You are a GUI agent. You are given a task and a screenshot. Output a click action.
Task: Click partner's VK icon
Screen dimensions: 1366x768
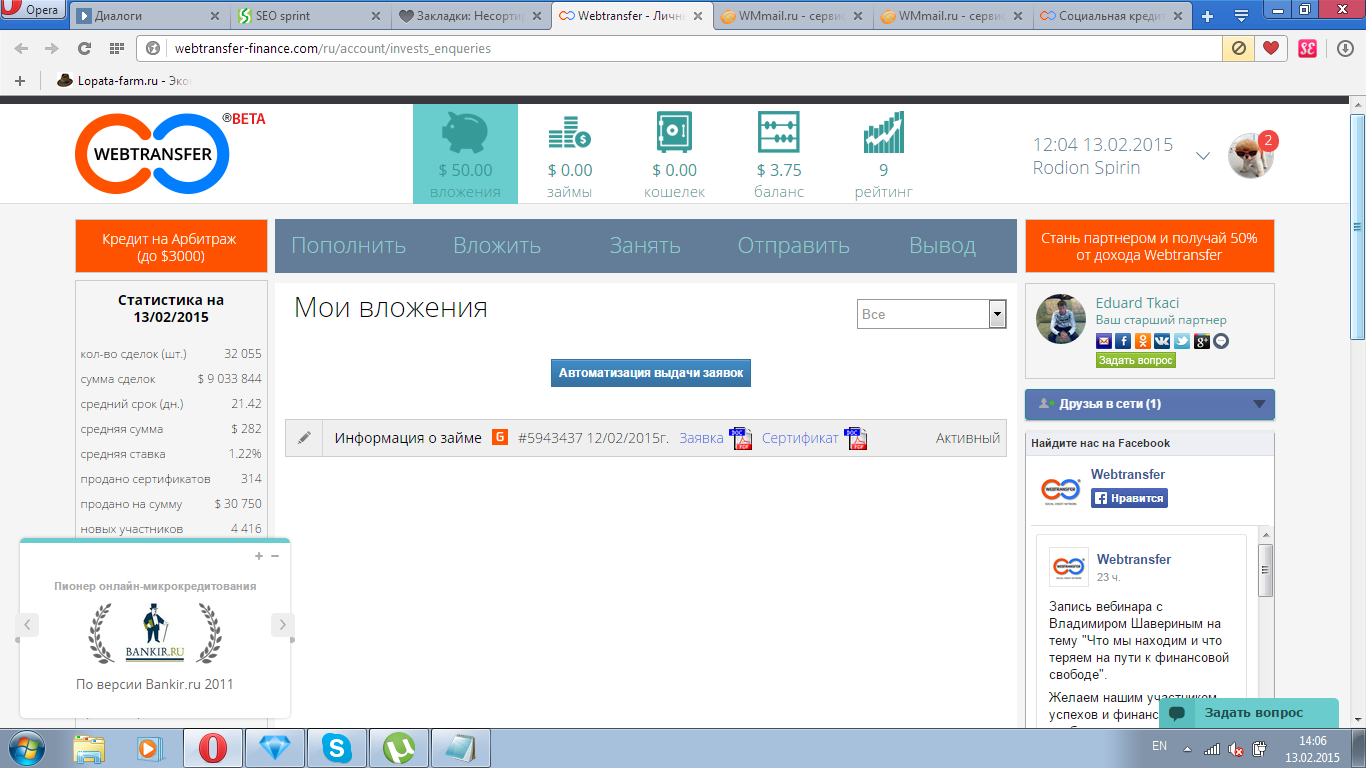tap(1162, 341)
